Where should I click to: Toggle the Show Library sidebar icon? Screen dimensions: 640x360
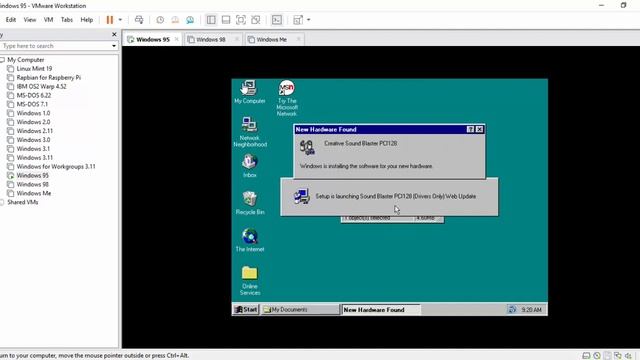tap(211, 20)
